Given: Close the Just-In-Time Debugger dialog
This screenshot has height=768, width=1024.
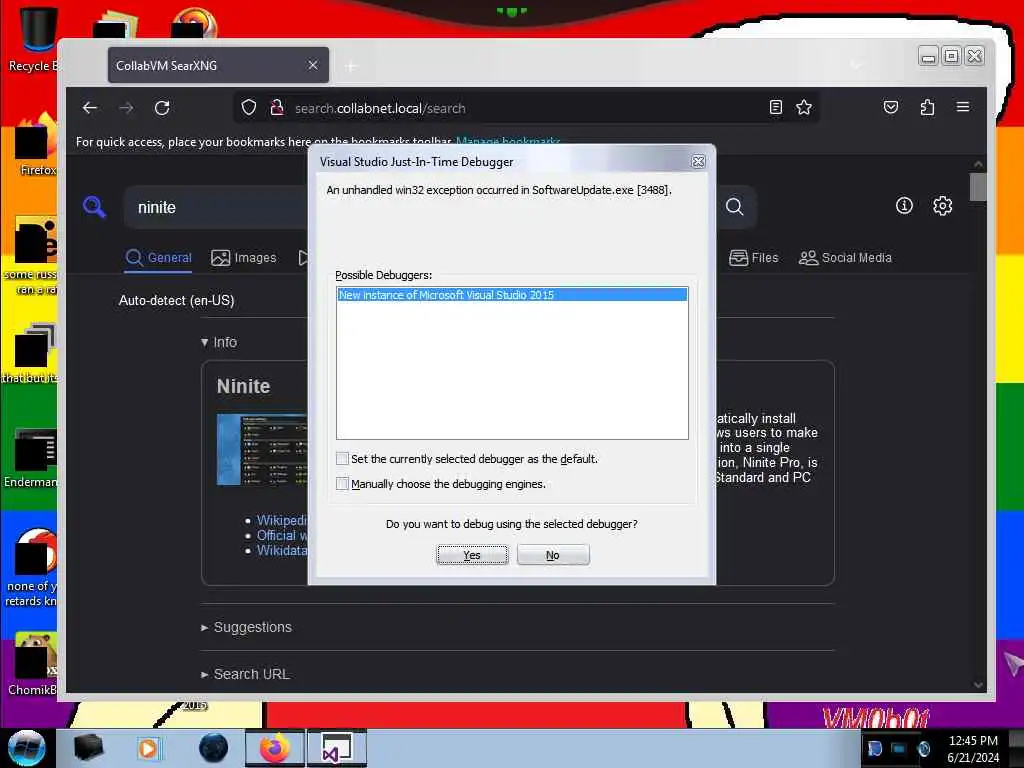Looking at the screenshot, I should (x=698, y=161).
